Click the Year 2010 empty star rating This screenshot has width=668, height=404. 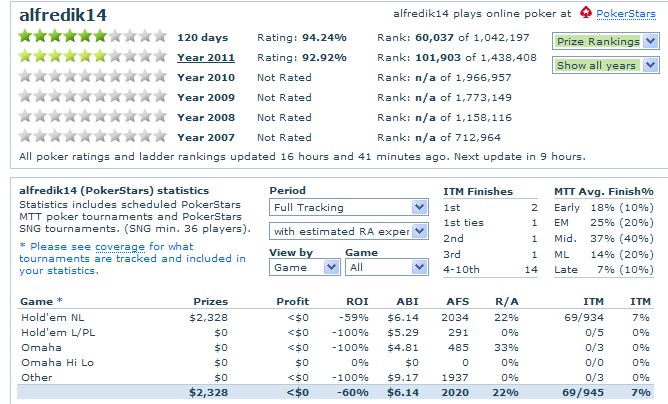(89, 77)
